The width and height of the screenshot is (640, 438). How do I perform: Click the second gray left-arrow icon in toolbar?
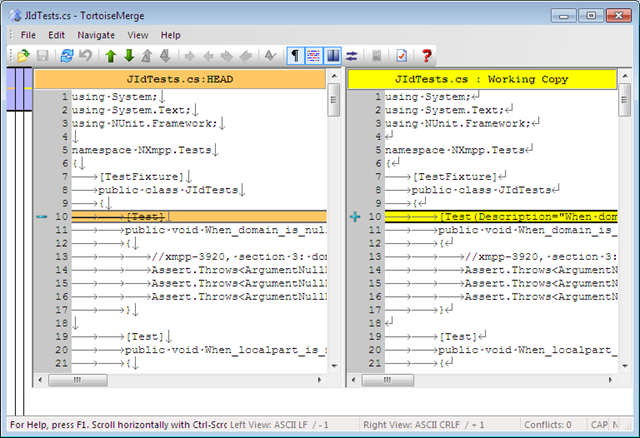click(245, 56)
